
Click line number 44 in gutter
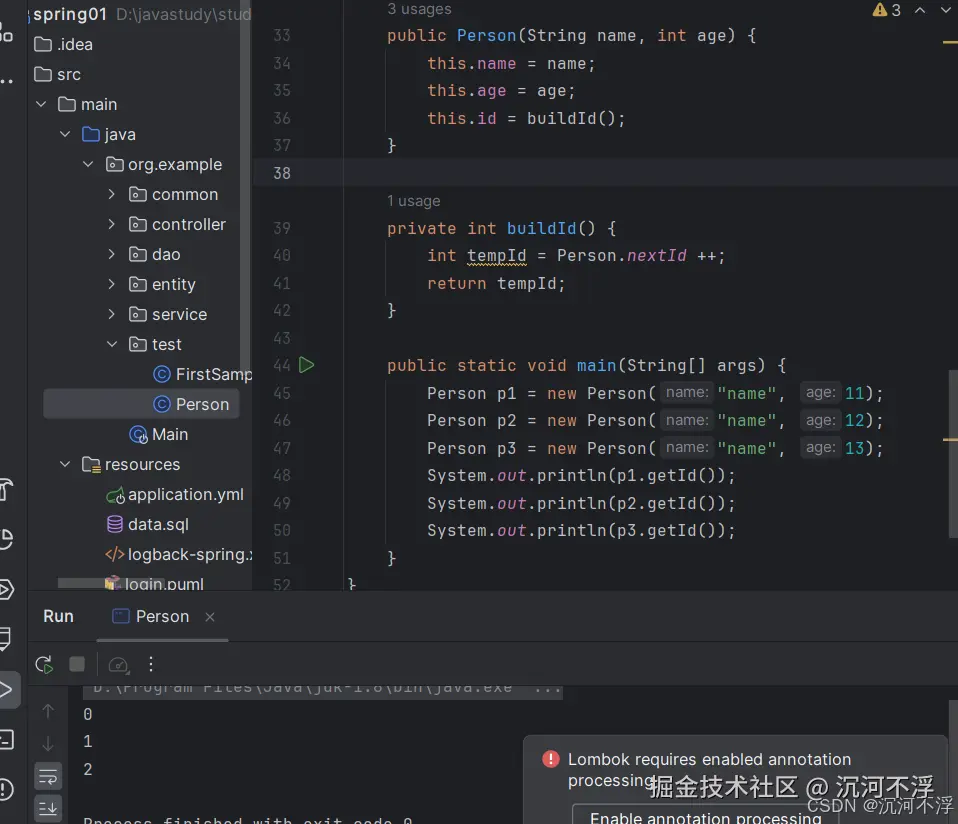click(282, 365)
